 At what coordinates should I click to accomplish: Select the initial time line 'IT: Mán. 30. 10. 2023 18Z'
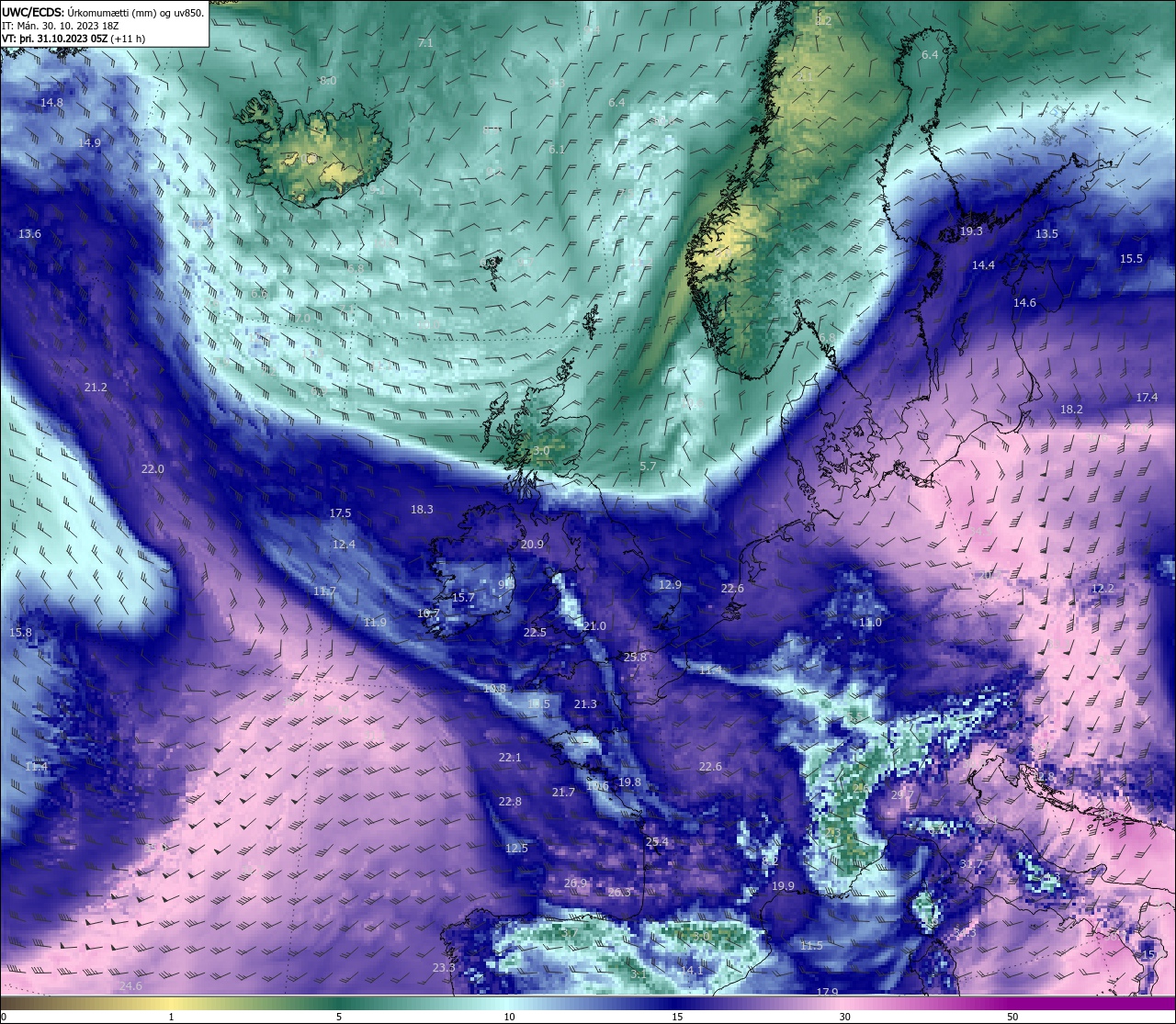click(x=61, y=26)
